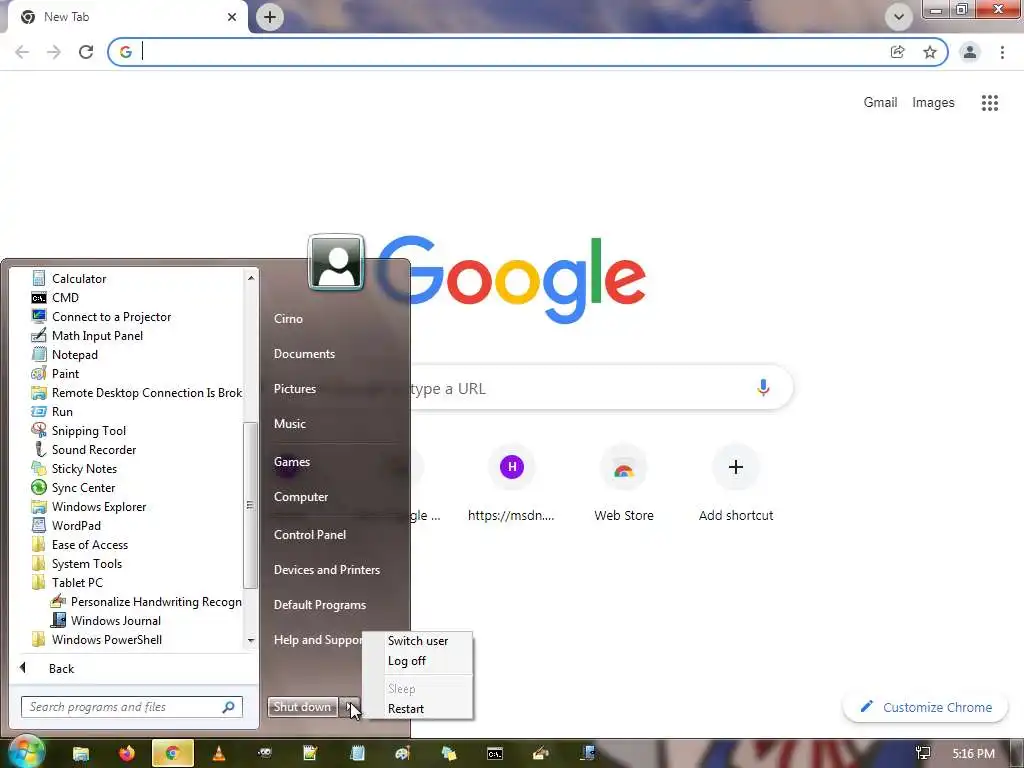The image size is (1024, 768).
Task: Open Control Panel
Action: 310,535
